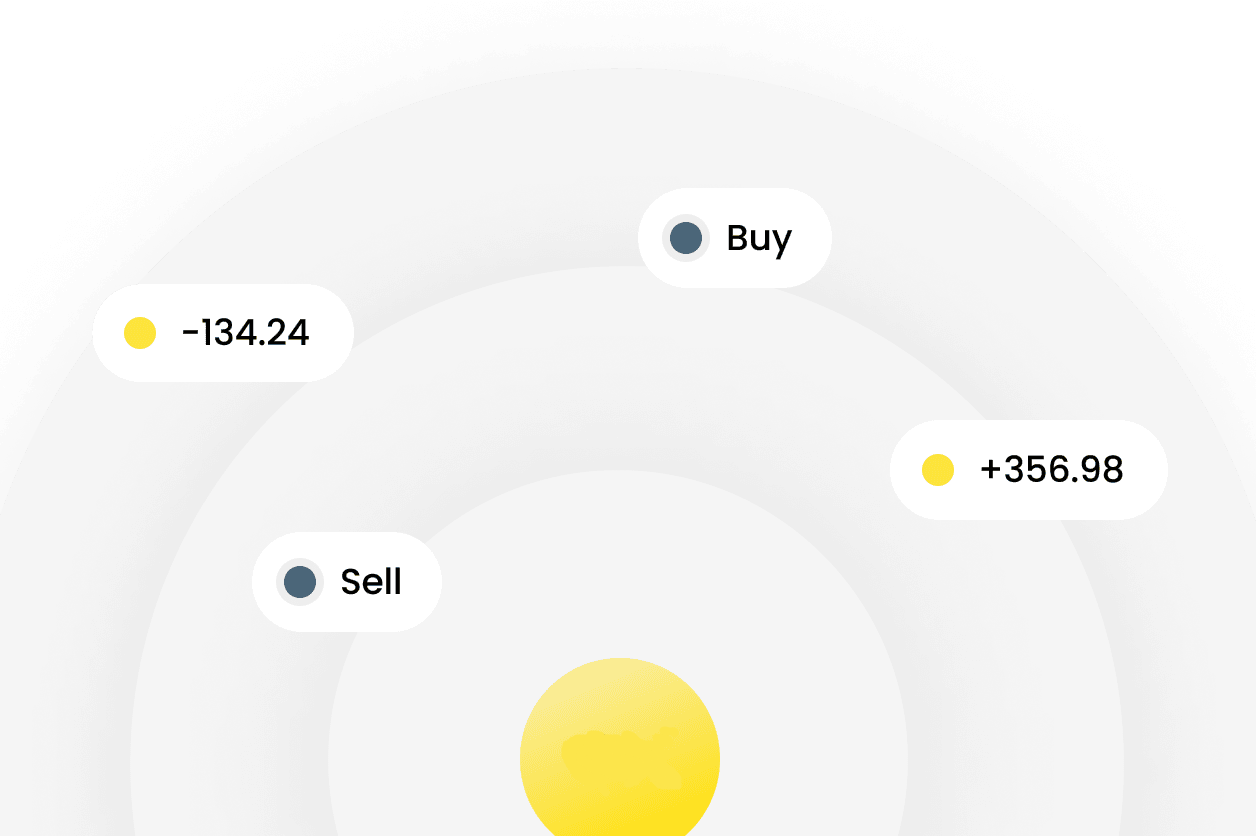Click the blue-gray dot beside Buy

(686, 238)
